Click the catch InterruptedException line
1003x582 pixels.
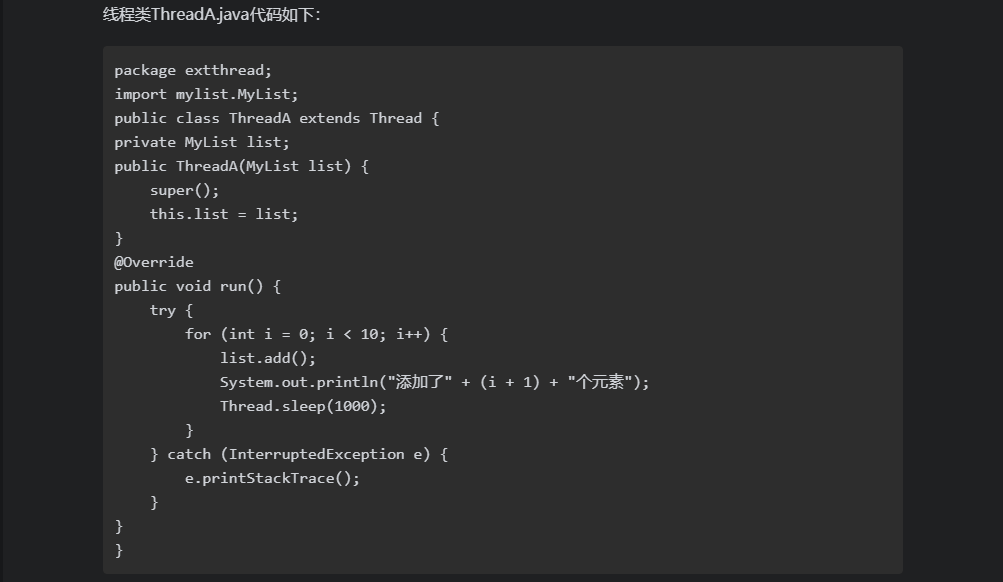coord(298,454)
